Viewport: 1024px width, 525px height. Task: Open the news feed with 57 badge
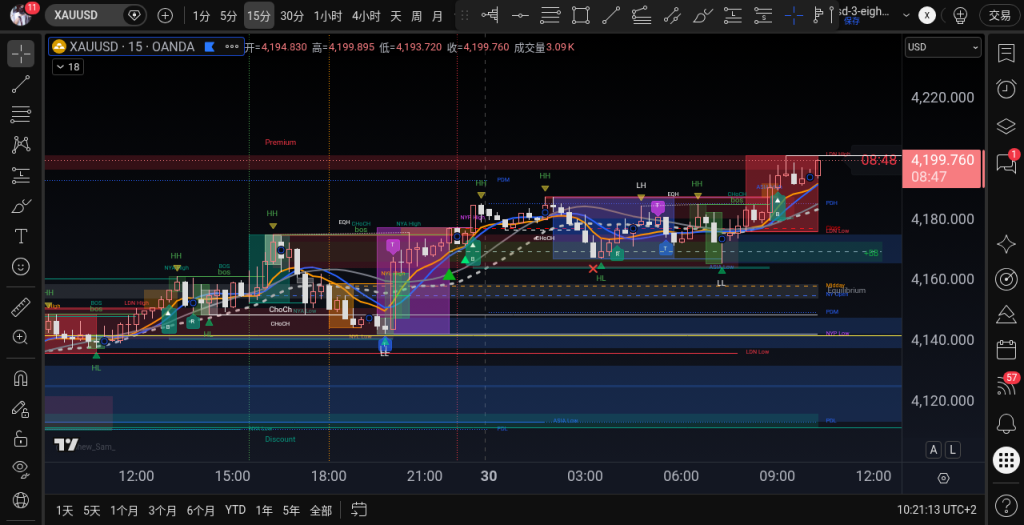1006,385
